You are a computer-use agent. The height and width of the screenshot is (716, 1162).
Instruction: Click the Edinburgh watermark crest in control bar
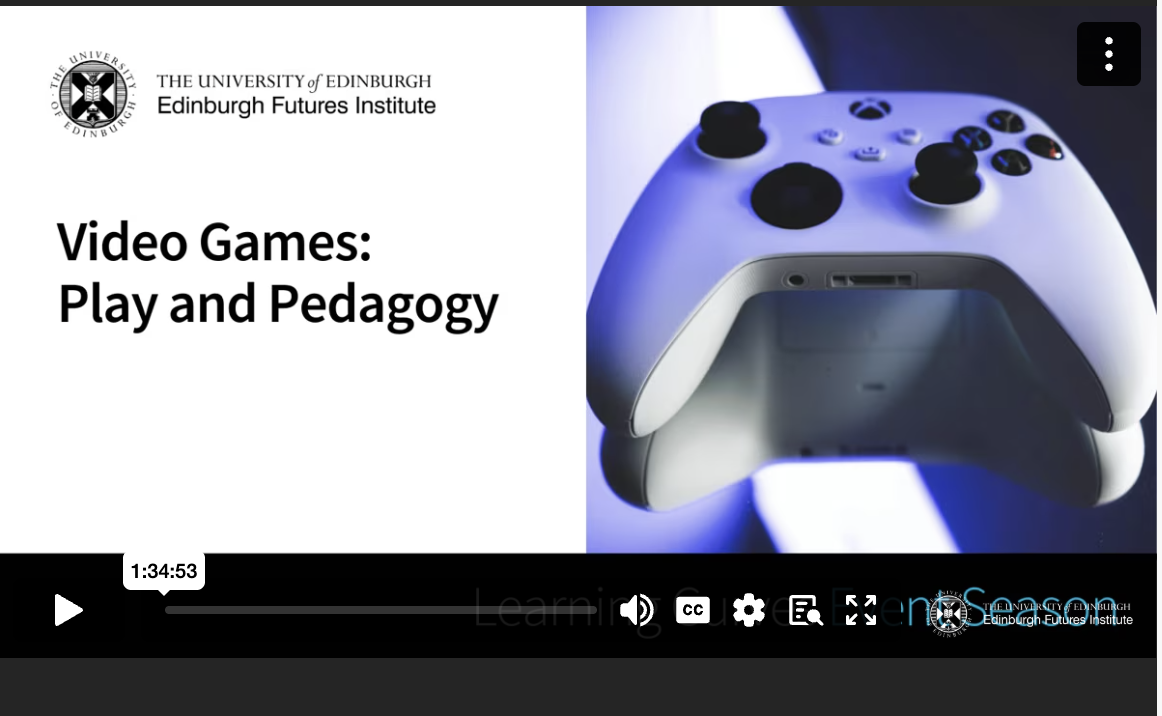click(948, 612)
